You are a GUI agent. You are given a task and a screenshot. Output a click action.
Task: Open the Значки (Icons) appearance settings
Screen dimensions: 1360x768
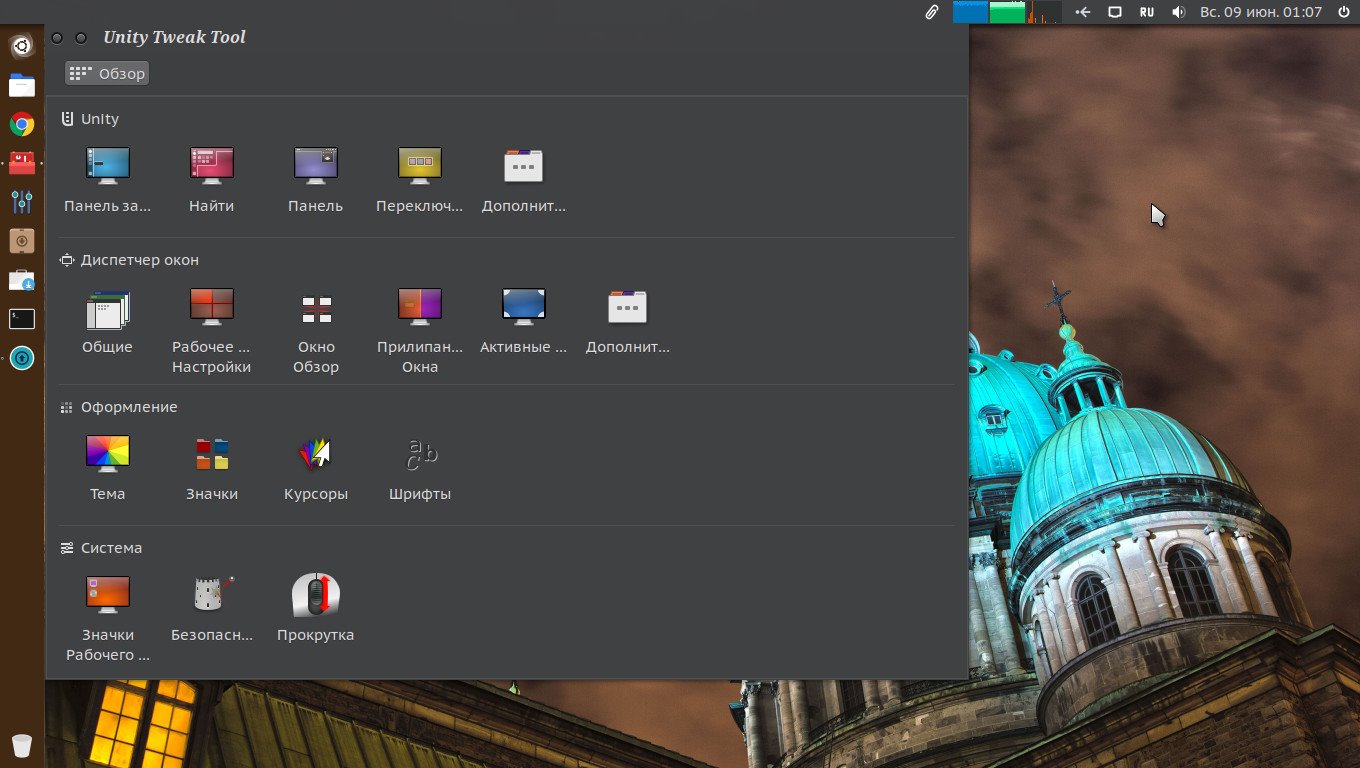point(211,455)
